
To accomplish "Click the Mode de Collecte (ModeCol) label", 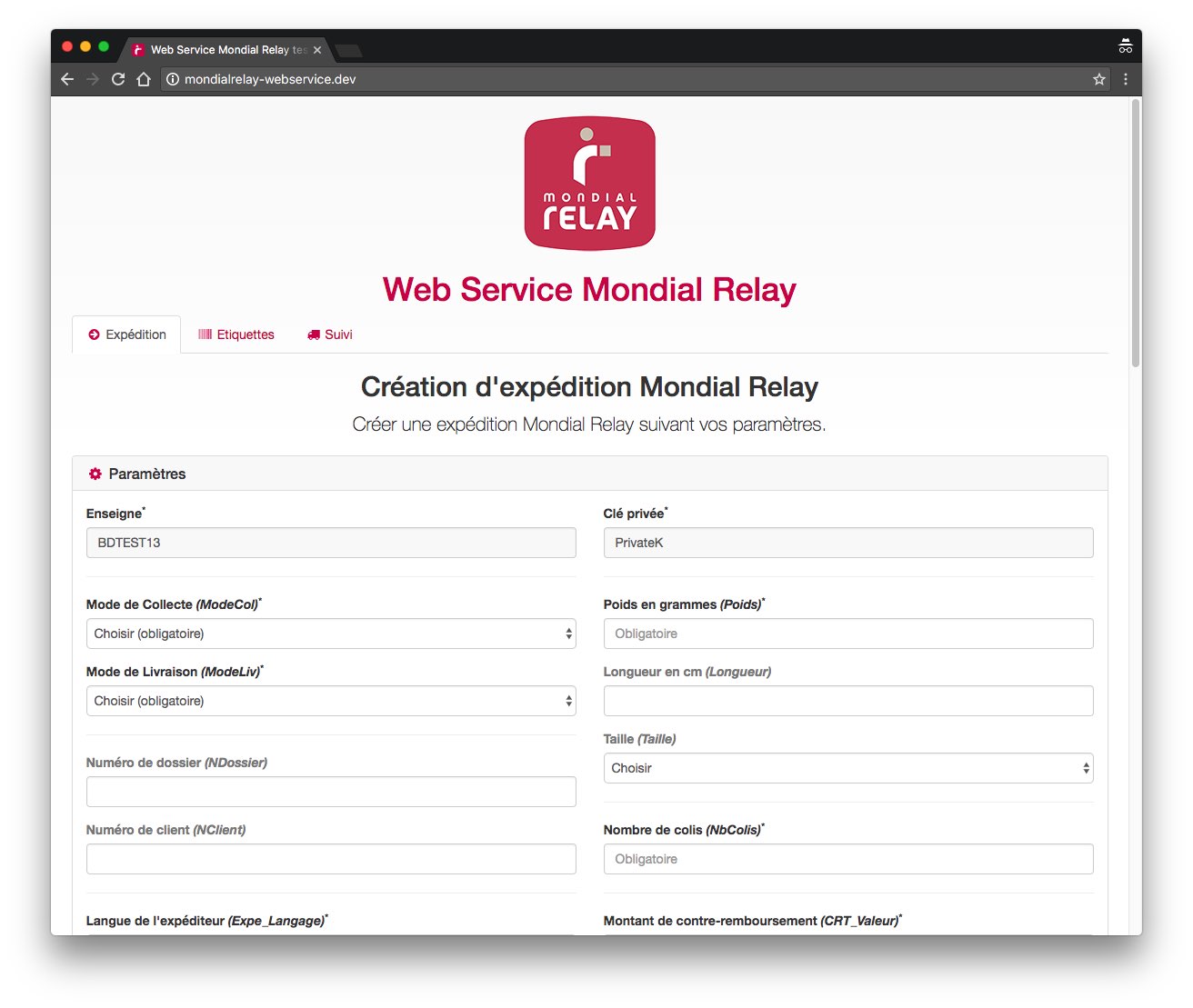I will click(174, 604).
